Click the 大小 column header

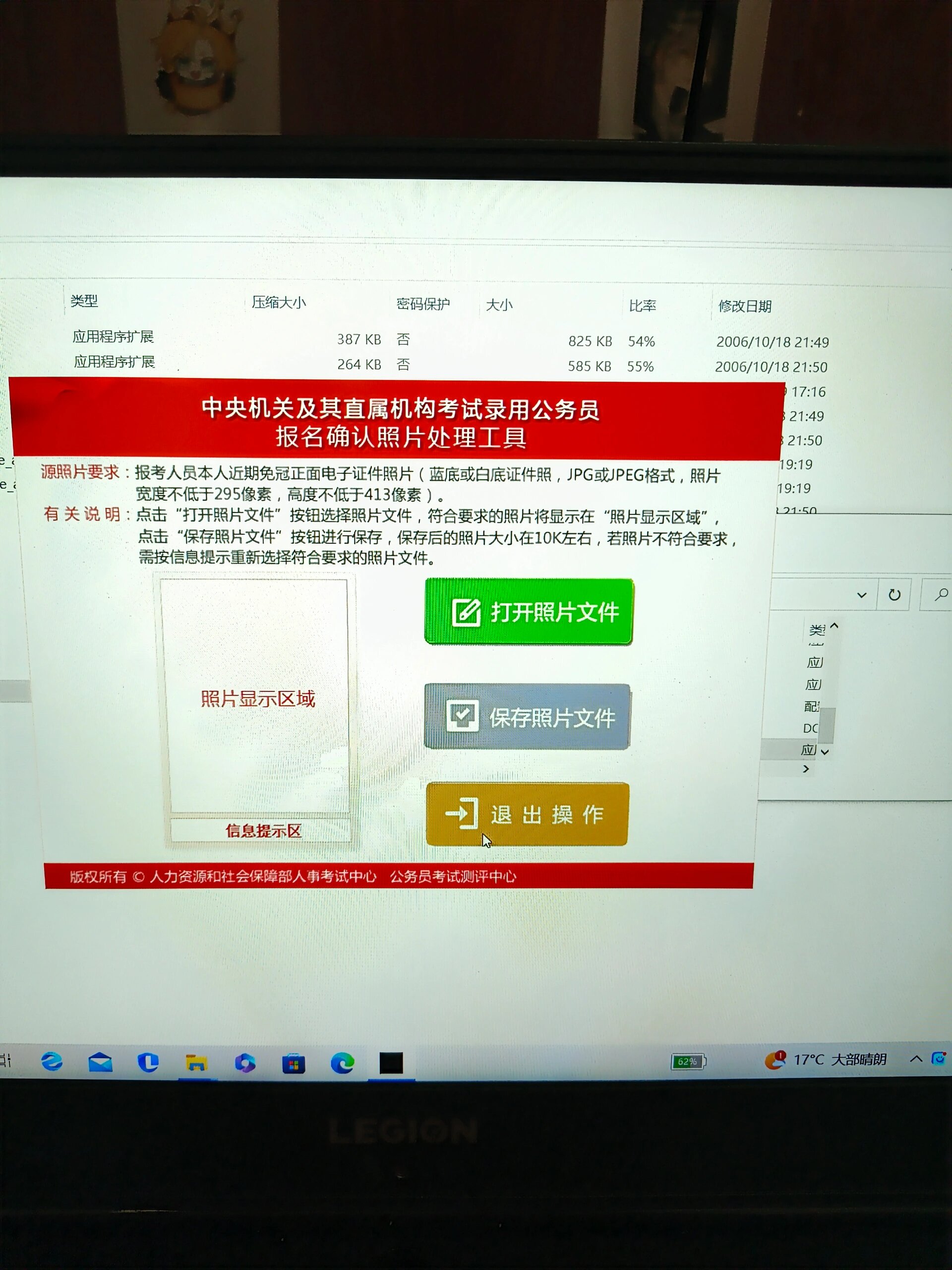(499, 305)
